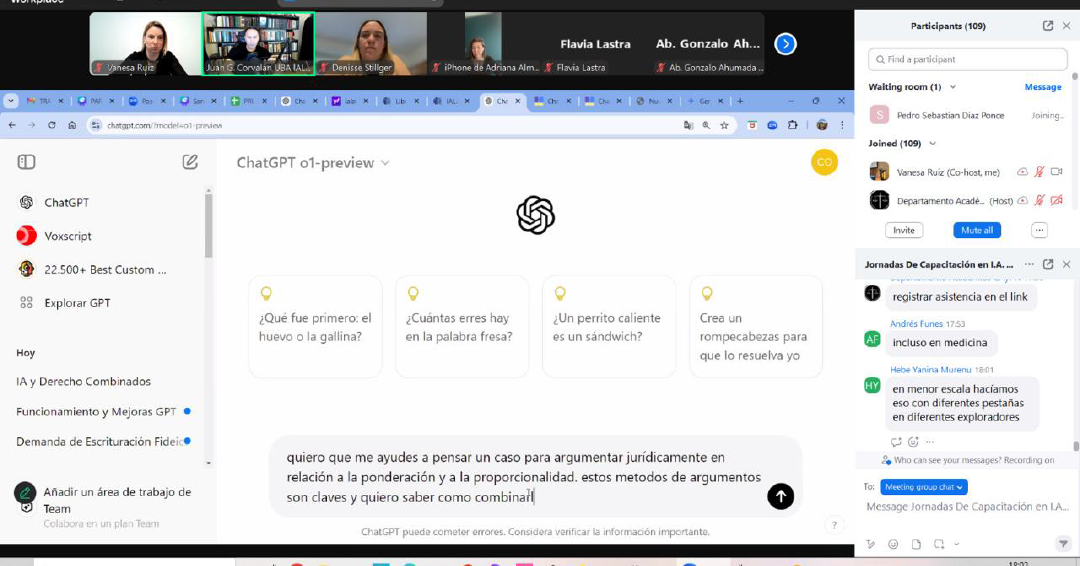The height and width of the screenshot is (566, 1080).
Task: Select Juan G. Corvalán video thumbnail
Action: click(258, 43)
